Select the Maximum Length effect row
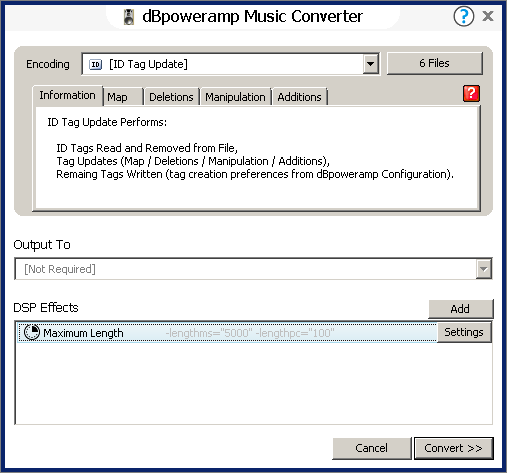Viewport: 507px width, 473px height. click(227, 332)
